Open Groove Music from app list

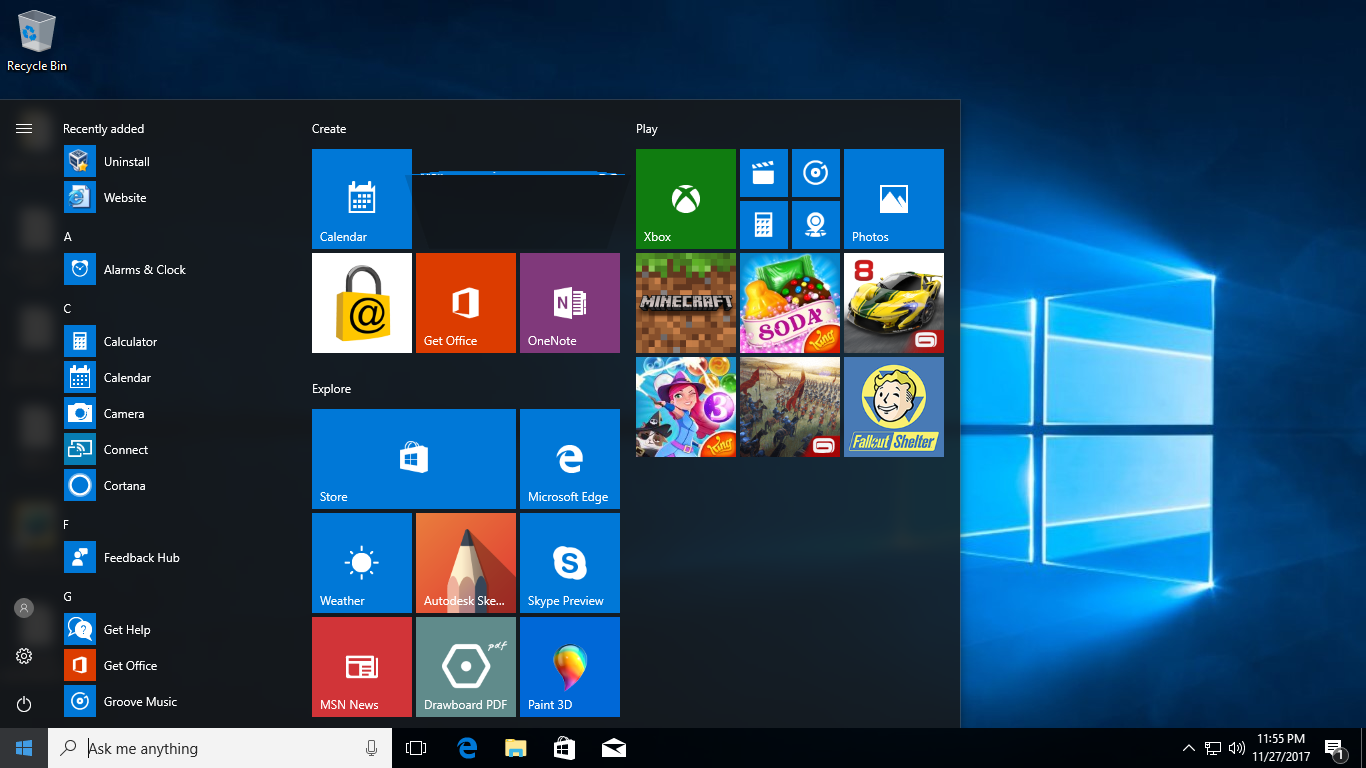pos(178,702)
